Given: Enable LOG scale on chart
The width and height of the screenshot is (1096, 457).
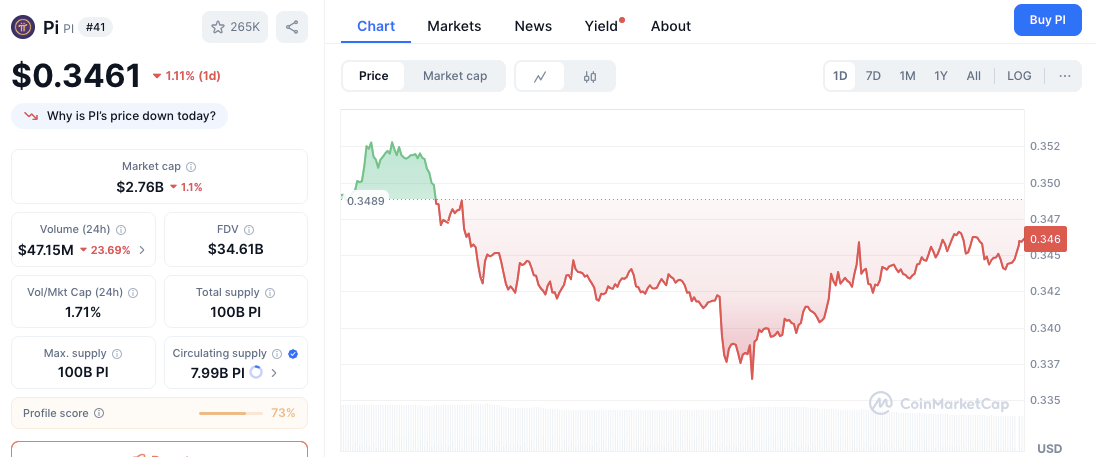Looking at the screenshot, I should (1019, 76).
